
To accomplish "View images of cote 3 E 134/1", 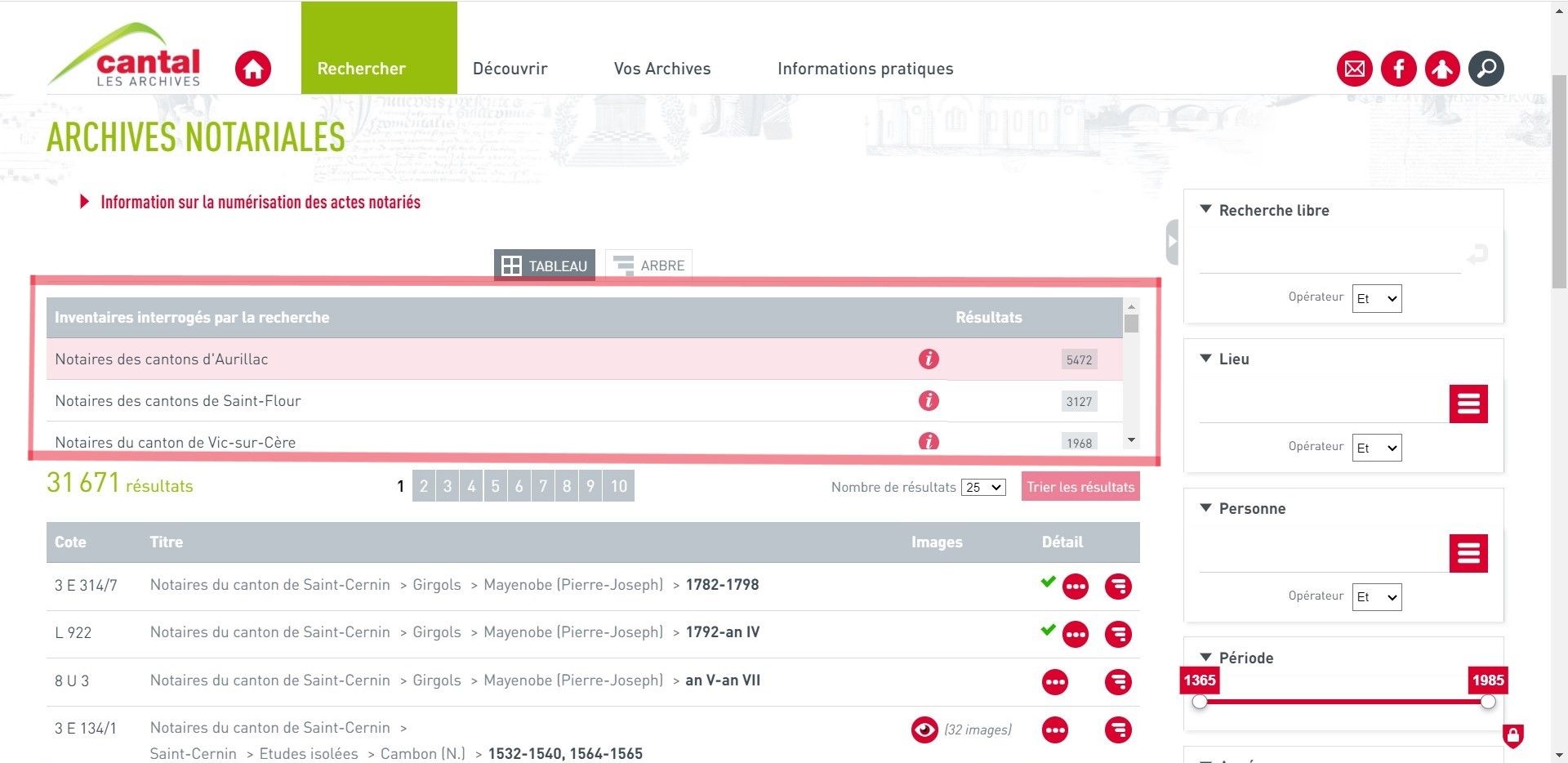I will click(924, 730).
